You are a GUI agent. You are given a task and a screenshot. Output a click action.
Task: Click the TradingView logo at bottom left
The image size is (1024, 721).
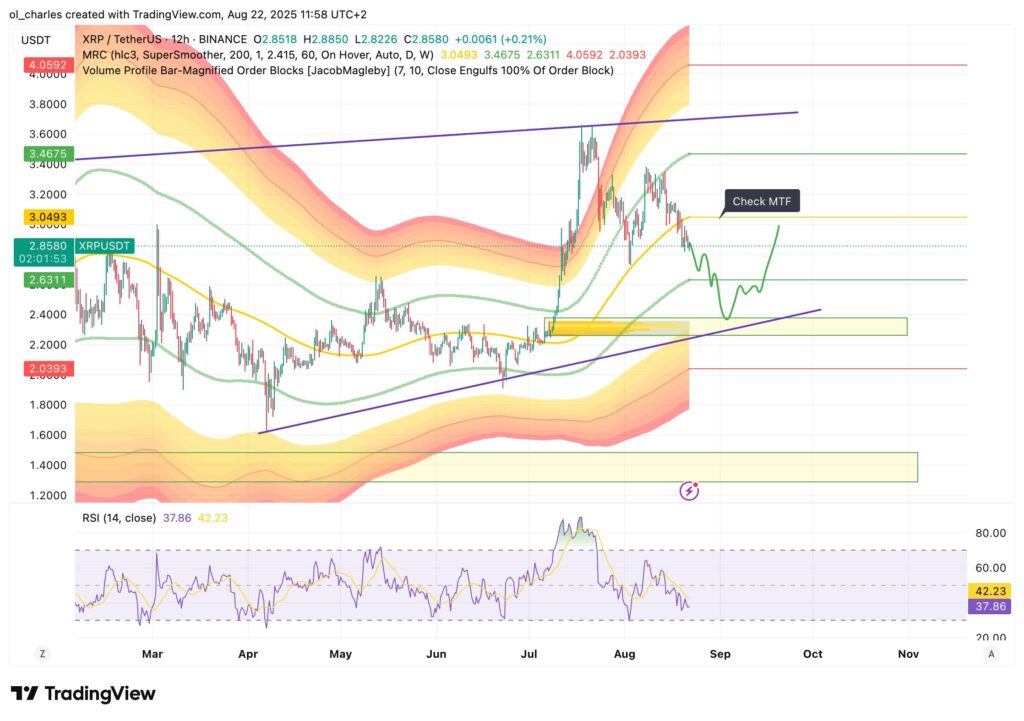(x=80, y=693)
